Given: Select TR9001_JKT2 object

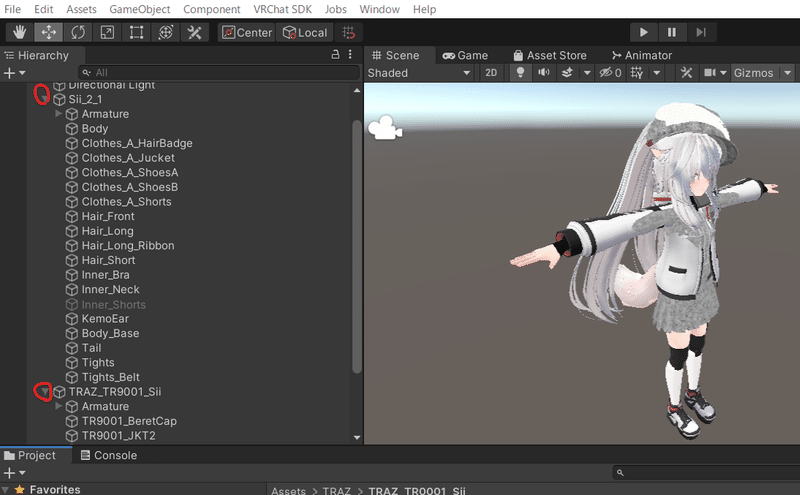Looking at the screenshot, I should (x=118, y=436).
